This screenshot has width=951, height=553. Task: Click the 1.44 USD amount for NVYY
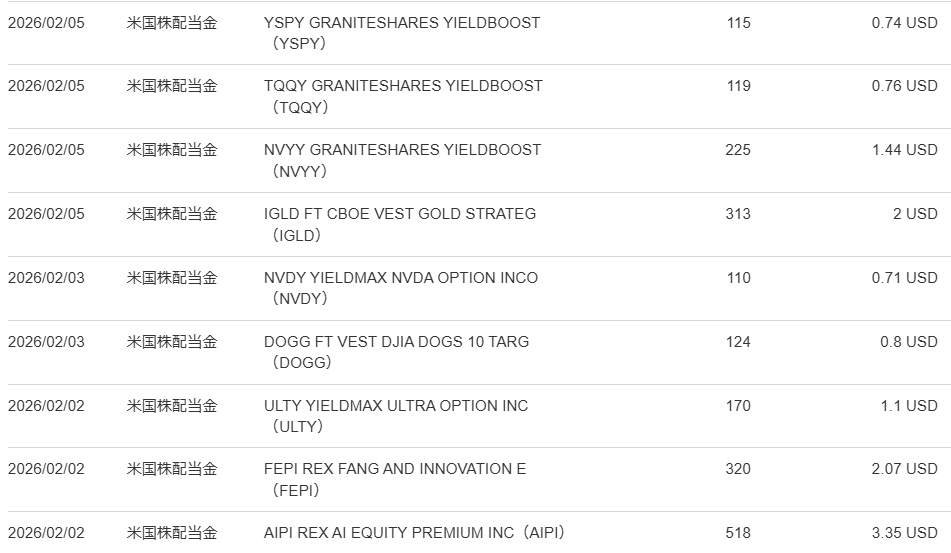pos(904,150)
